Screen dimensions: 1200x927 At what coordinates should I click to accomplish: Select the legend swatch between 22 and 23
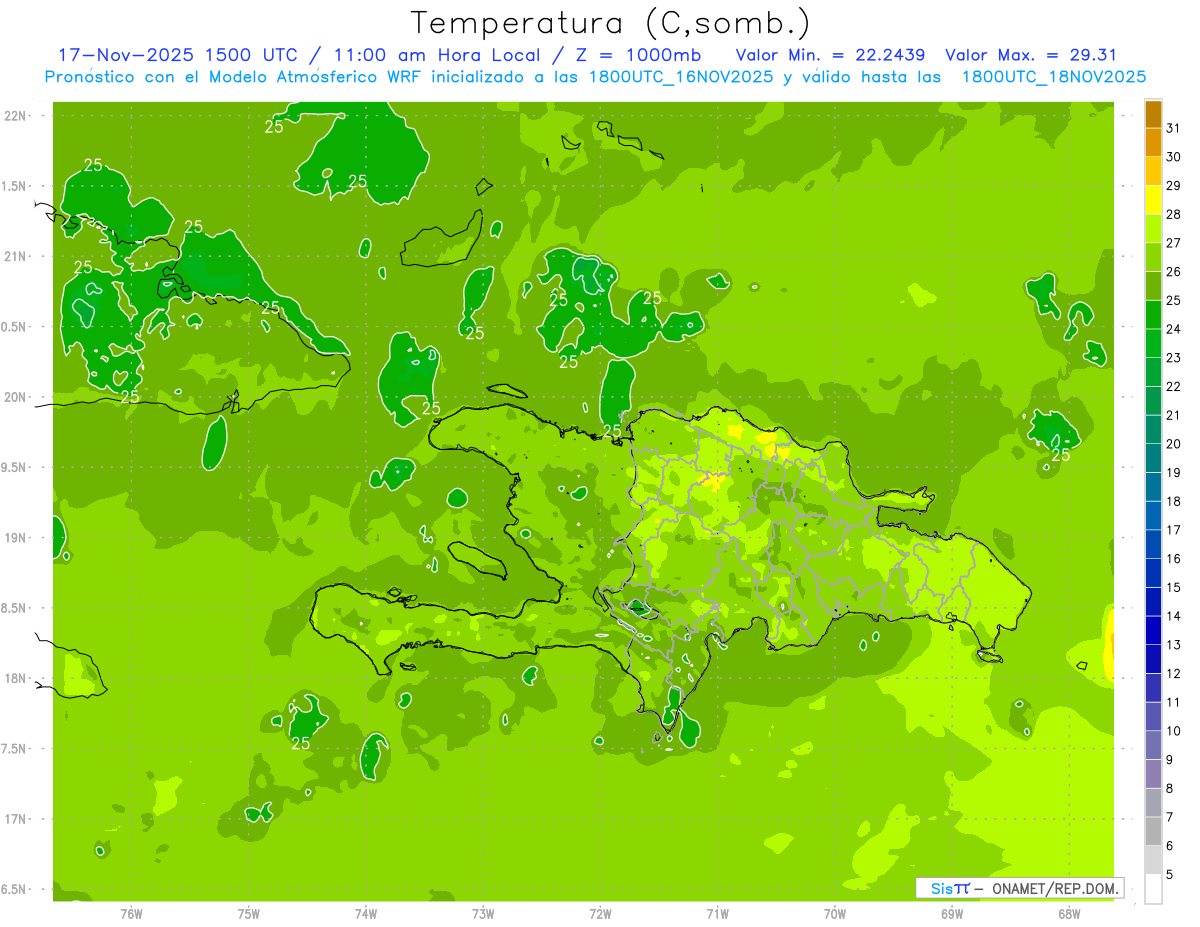point(1153,372)
